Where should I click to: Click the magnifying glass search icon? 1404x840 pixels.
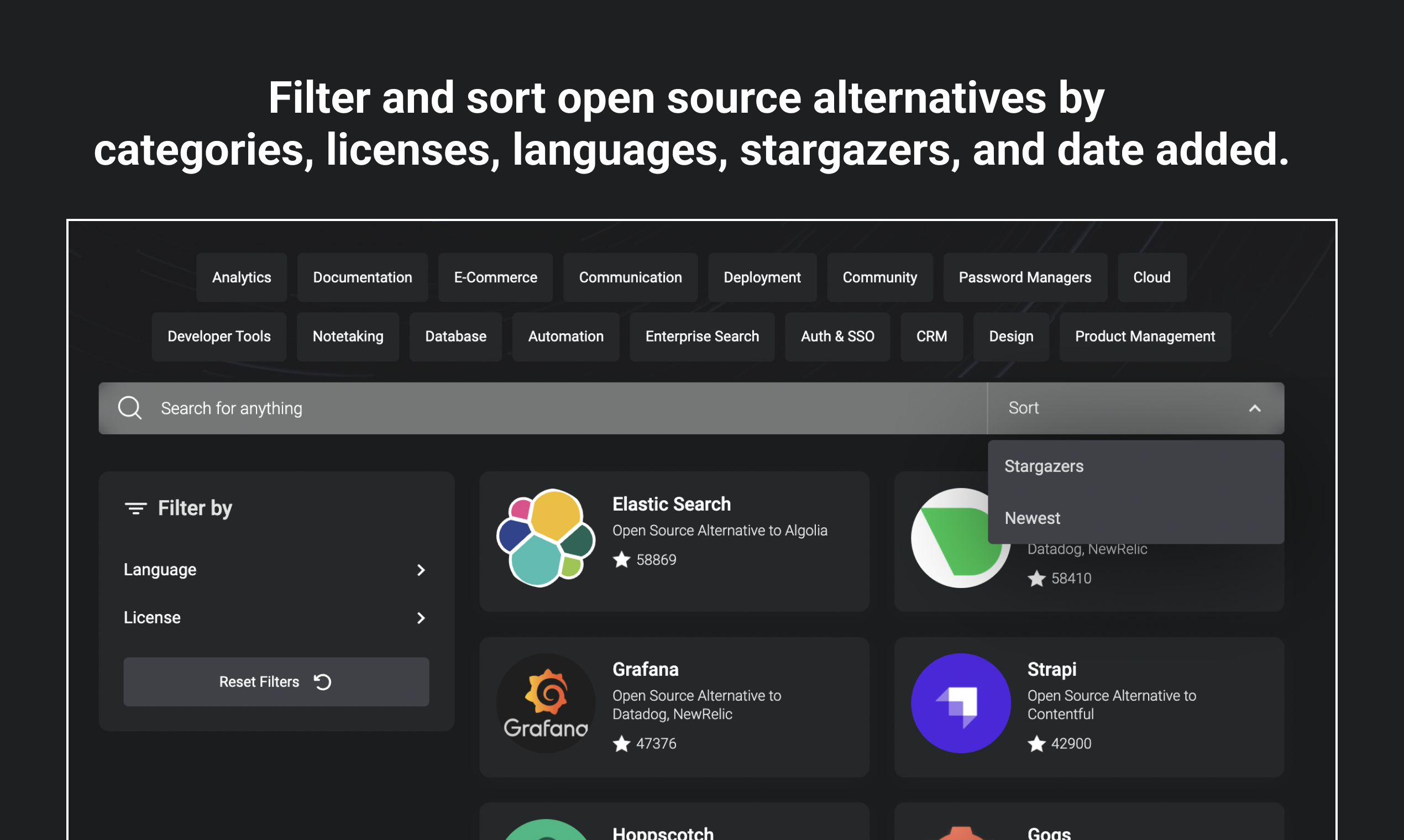pyautogui.click(x=130, y=408)
